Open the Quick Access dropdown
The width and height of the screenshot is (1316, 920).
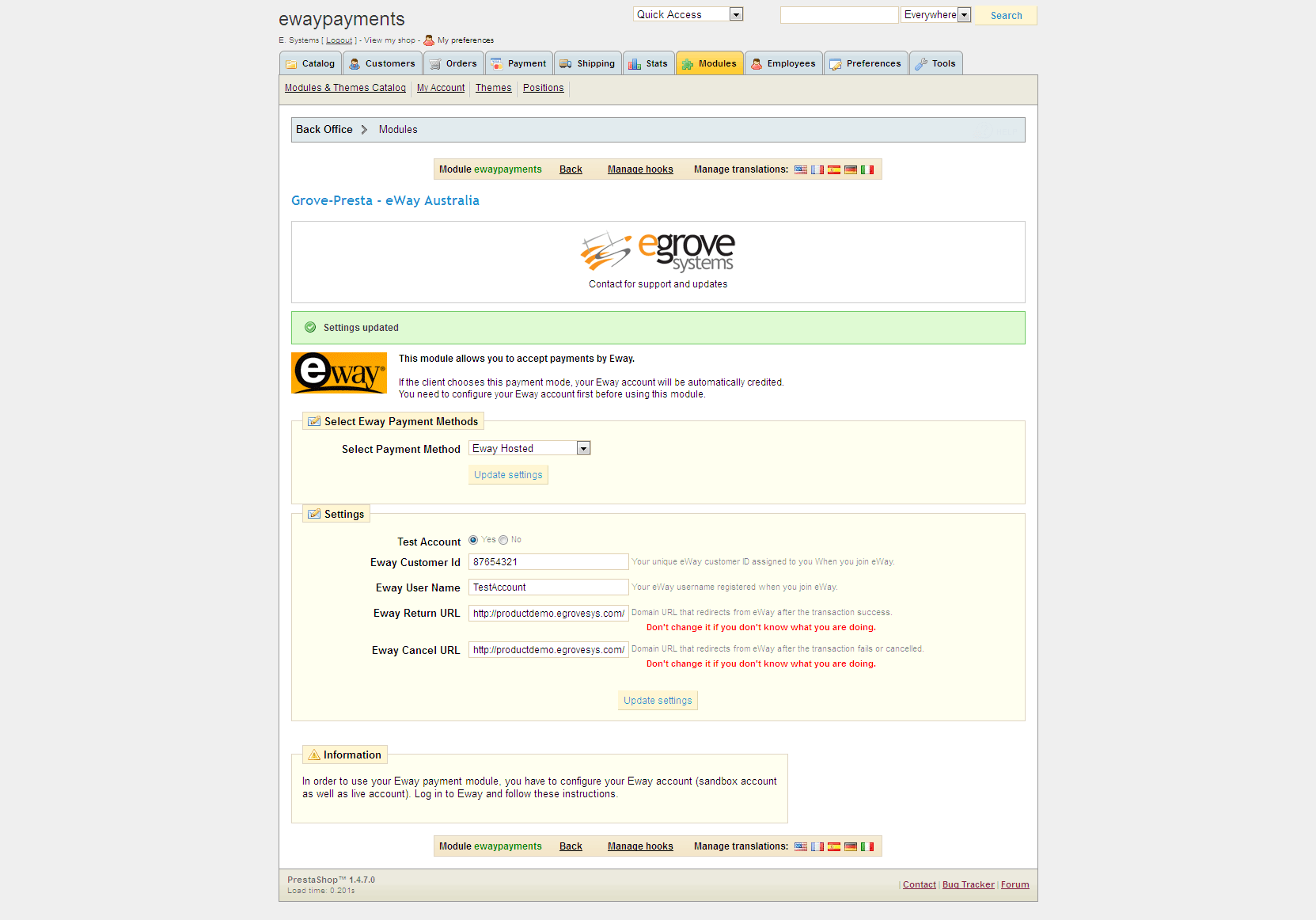click(736, 13)
